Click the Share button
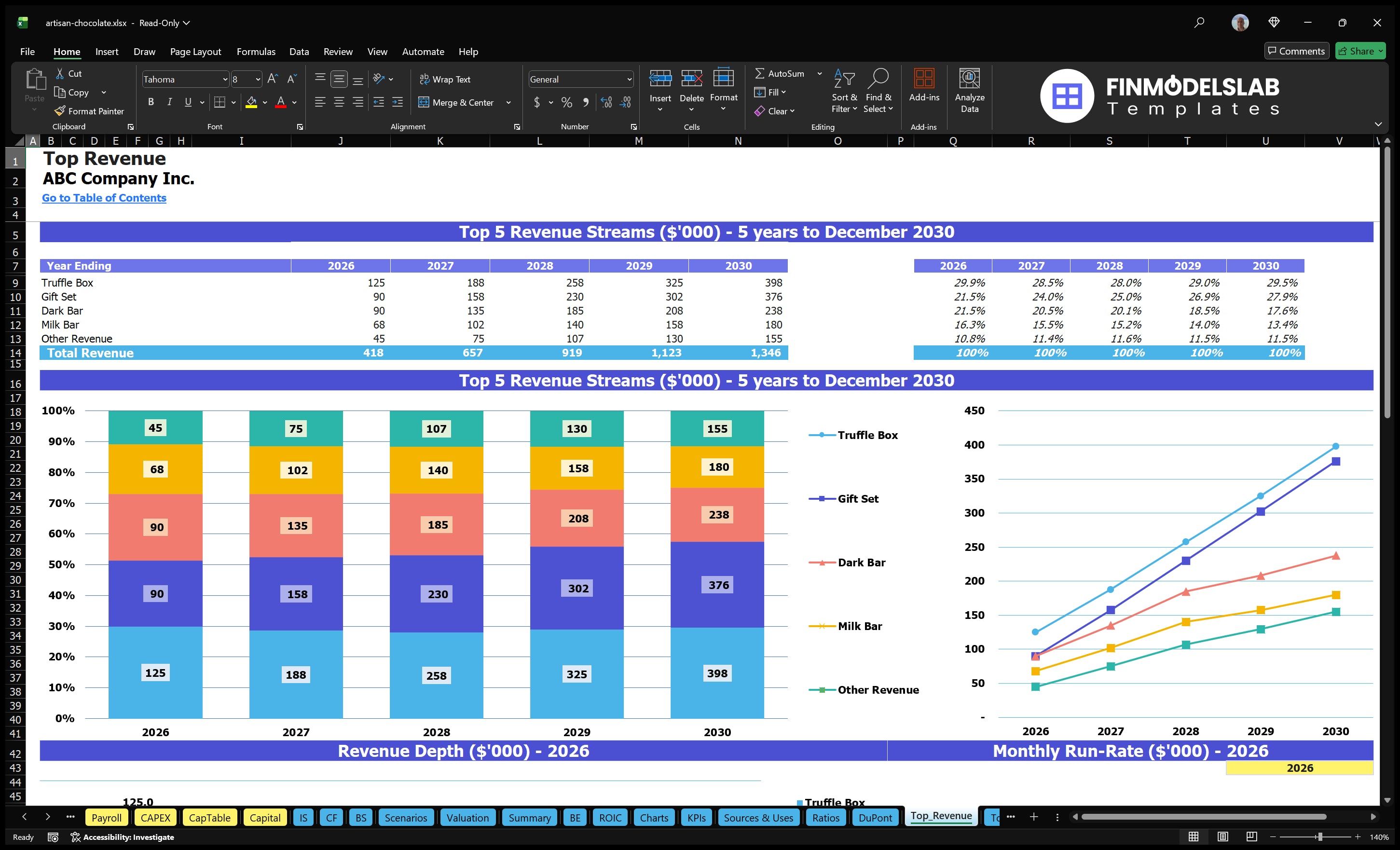This screenshot has height=850, width=1400. point(1359,51)
